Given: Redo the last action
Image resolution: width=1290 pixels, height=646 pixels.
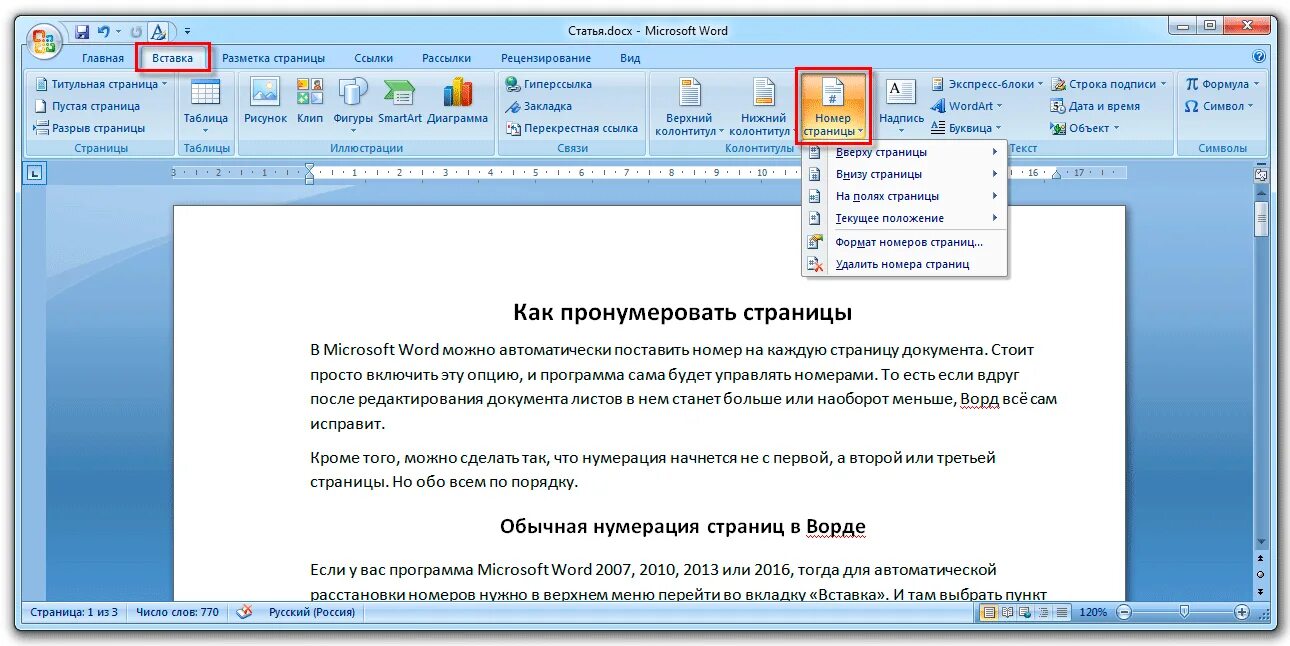Looking at the screenshot, I should click(x=136, y=32).
